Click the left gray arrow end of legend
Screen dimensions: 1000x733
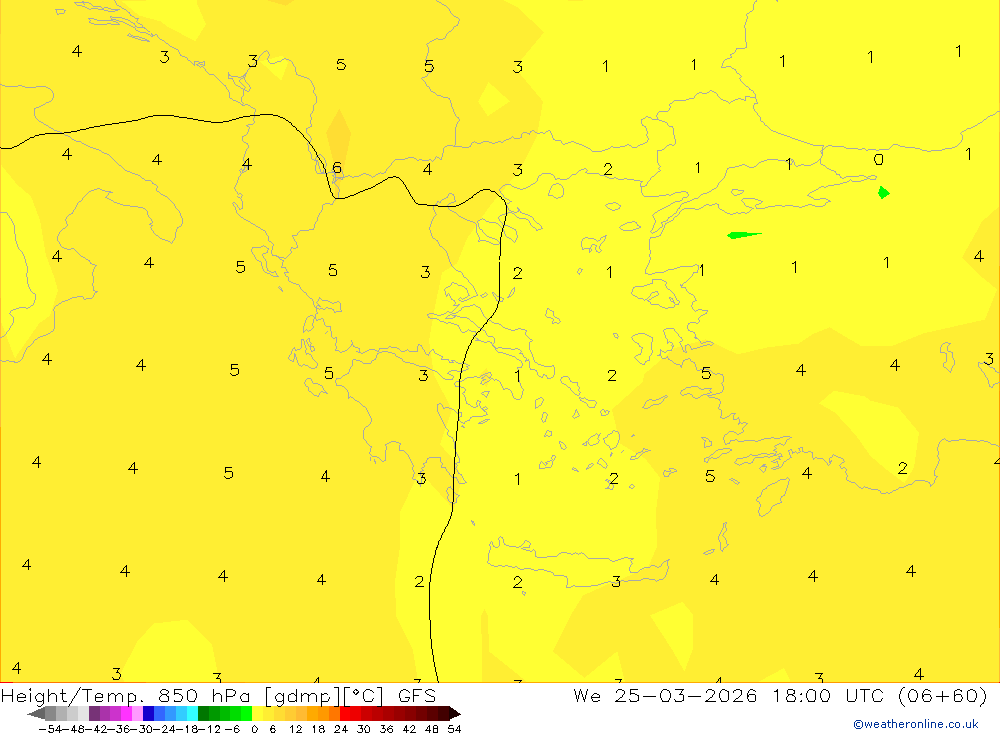tap(36, 714)
